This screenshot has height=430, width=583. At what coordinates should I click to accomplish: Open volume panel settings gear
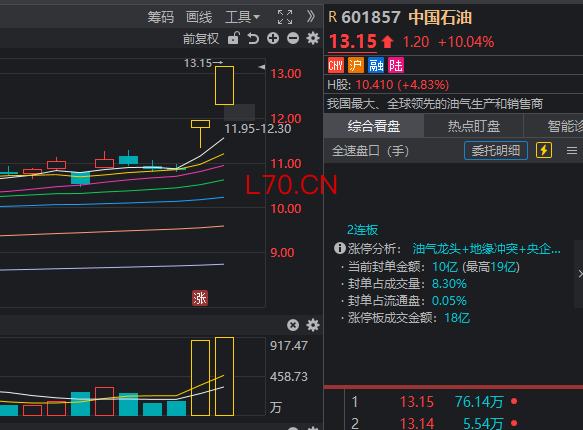coord(313,325)
